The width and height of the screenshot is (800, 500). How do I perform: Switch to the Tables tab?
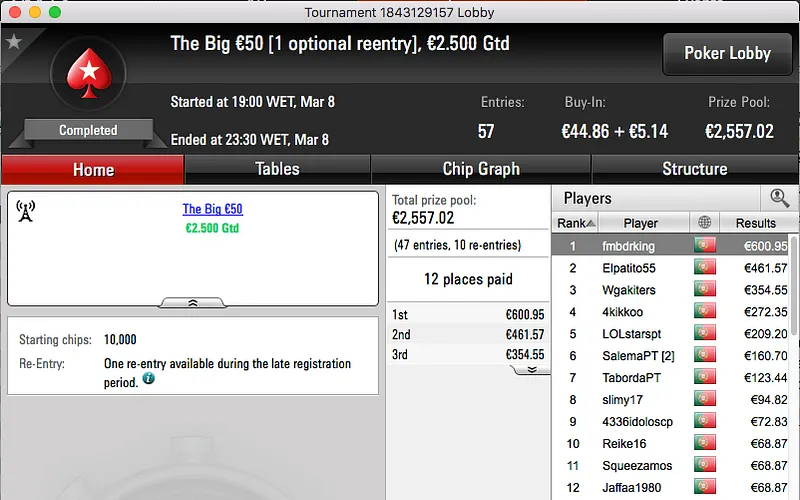tap(277, 169)
